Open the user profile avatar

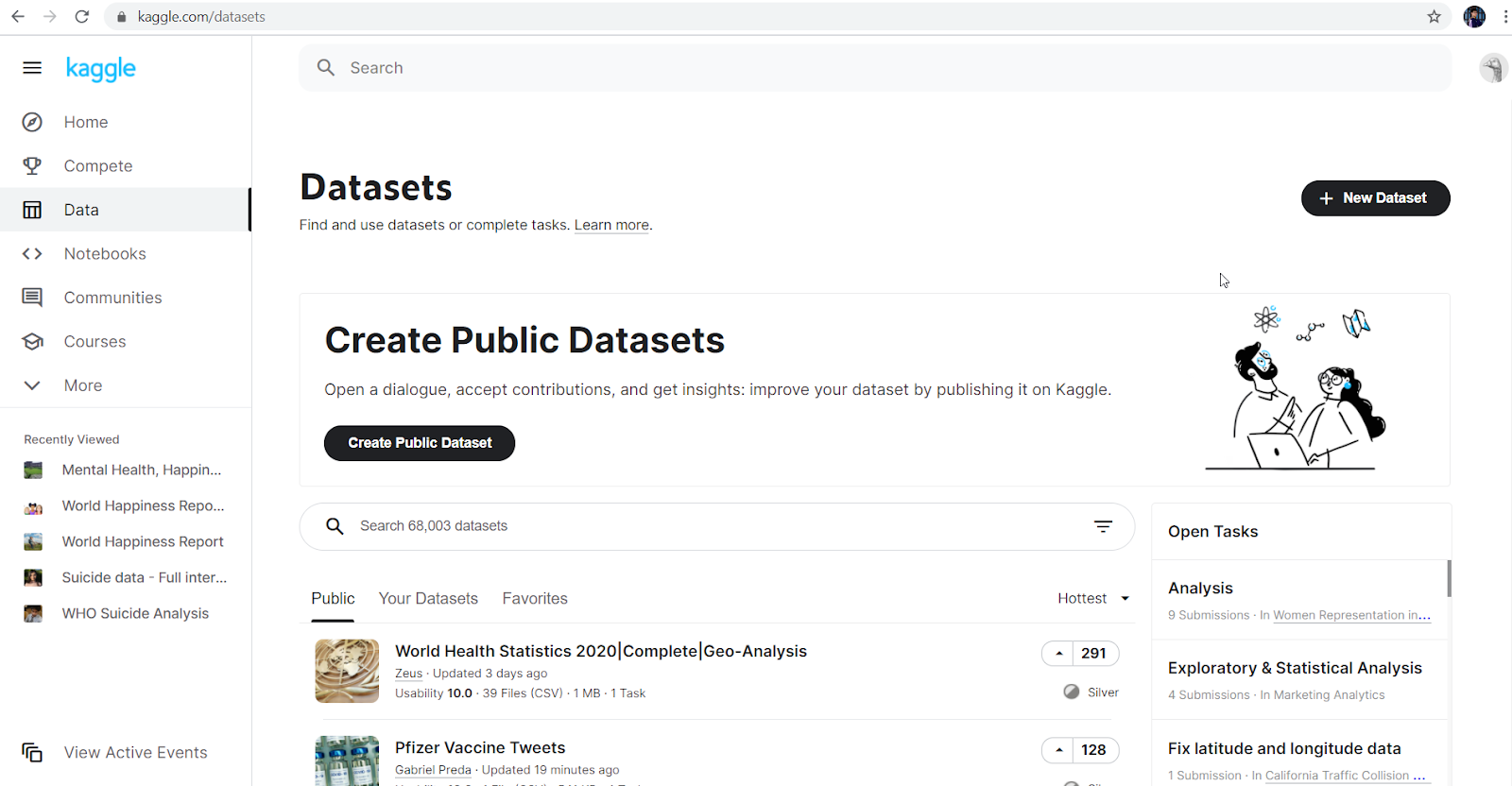[1492, 68]
